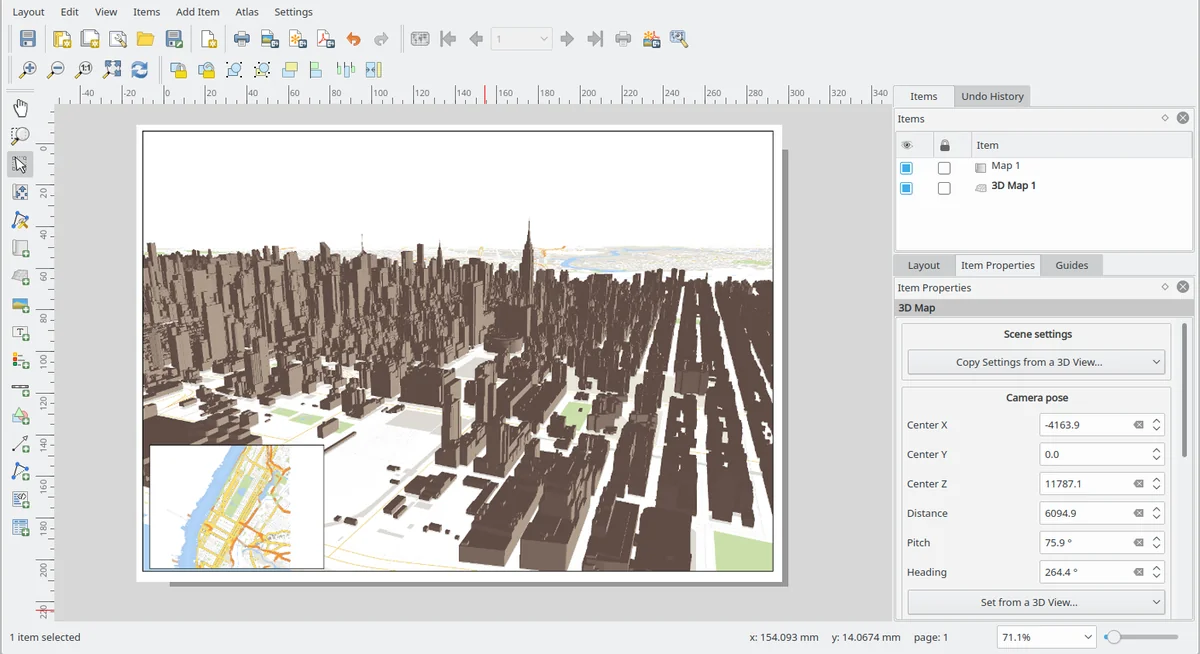Click the Add 3D Map tool

(20, 277)
